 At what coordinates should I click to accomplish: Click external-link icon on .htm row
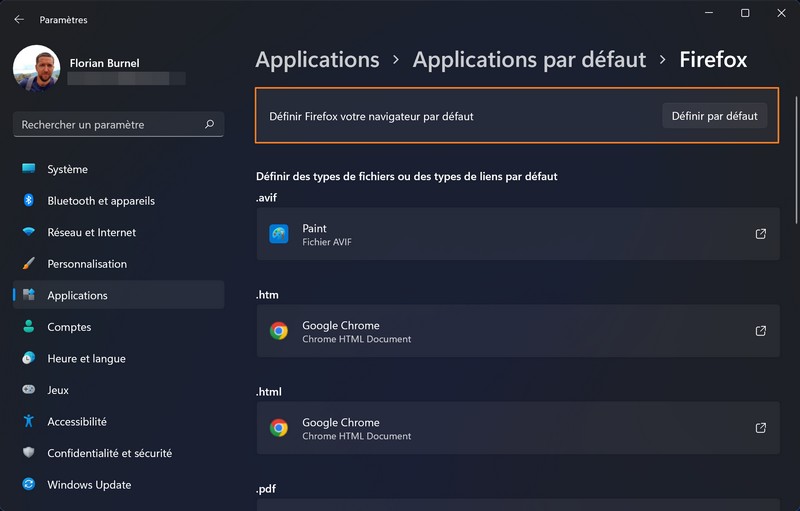pos(761,331)
